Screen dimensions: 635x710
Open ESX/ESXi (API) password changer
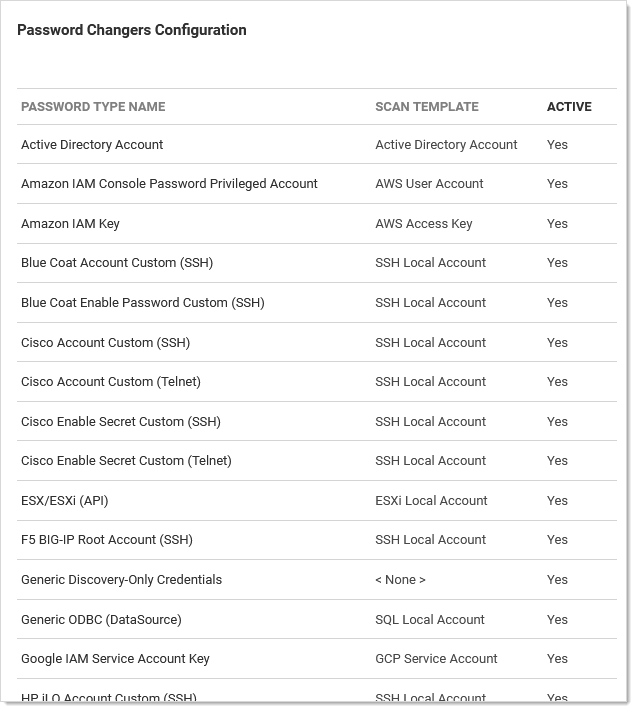64,501
